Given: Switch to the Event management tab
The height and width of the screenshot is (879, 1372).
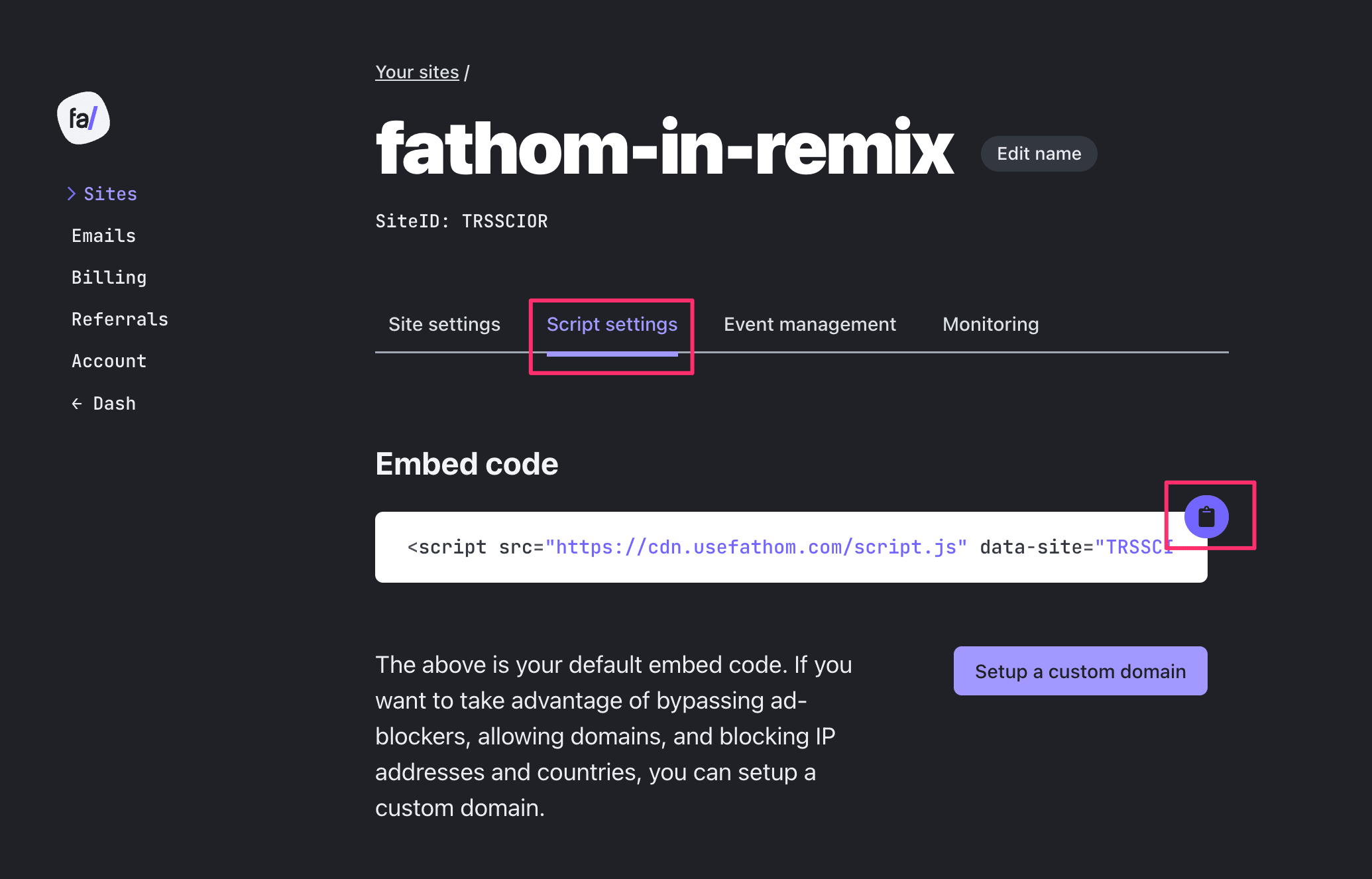Looking at the screenshot, I should point(809,323).
